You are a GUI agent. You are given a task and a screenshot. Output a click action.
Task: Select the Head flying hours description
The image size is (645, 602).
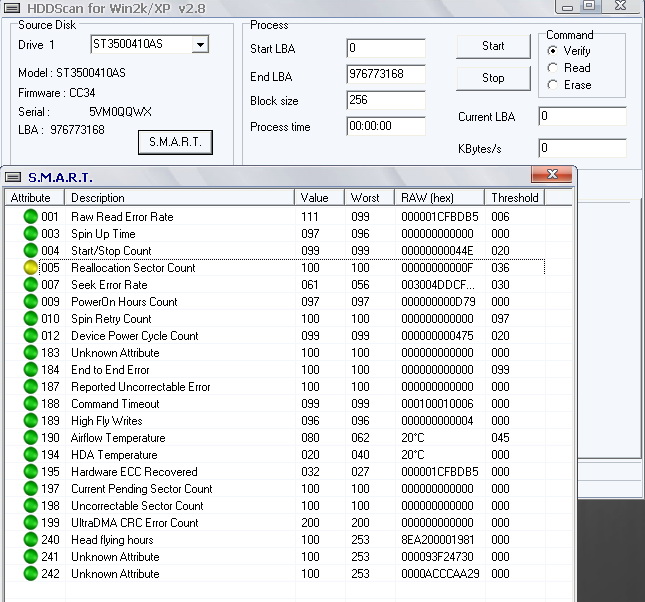[112, 540]
